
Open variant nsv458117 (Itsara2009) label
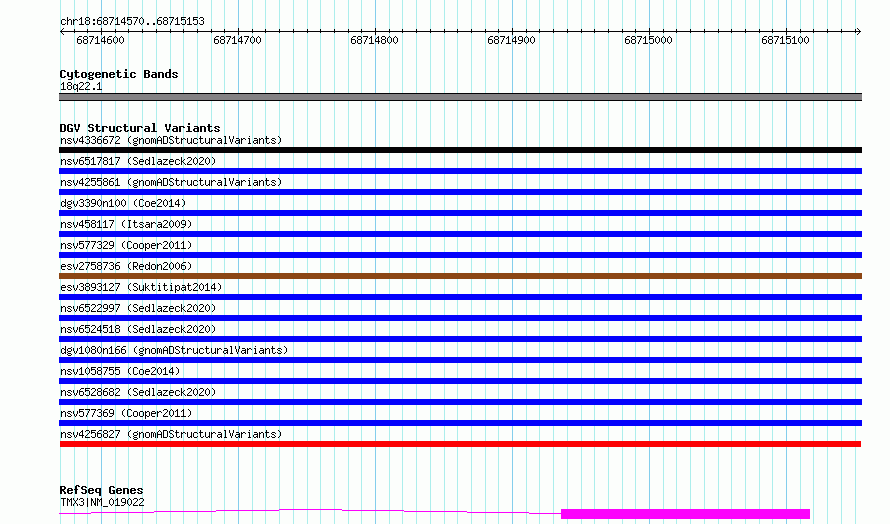(126, 224)
